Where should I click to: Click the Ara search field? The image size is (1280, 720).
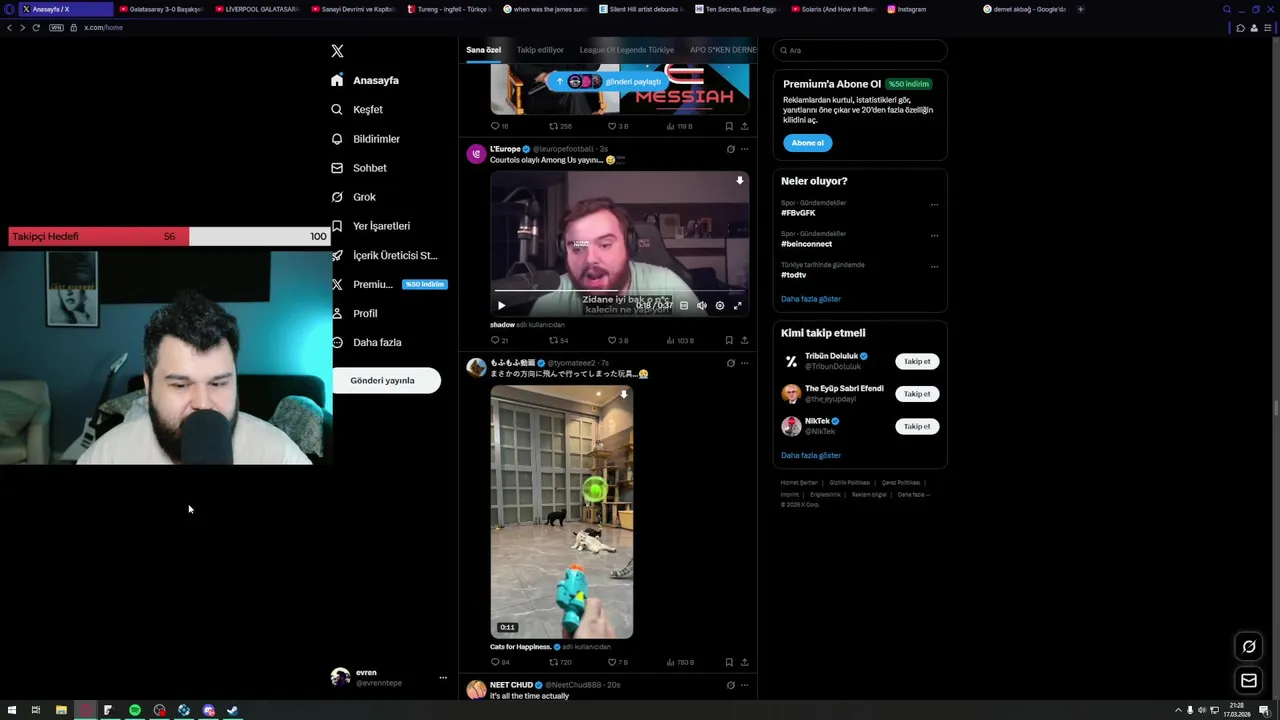pos(860,50)
